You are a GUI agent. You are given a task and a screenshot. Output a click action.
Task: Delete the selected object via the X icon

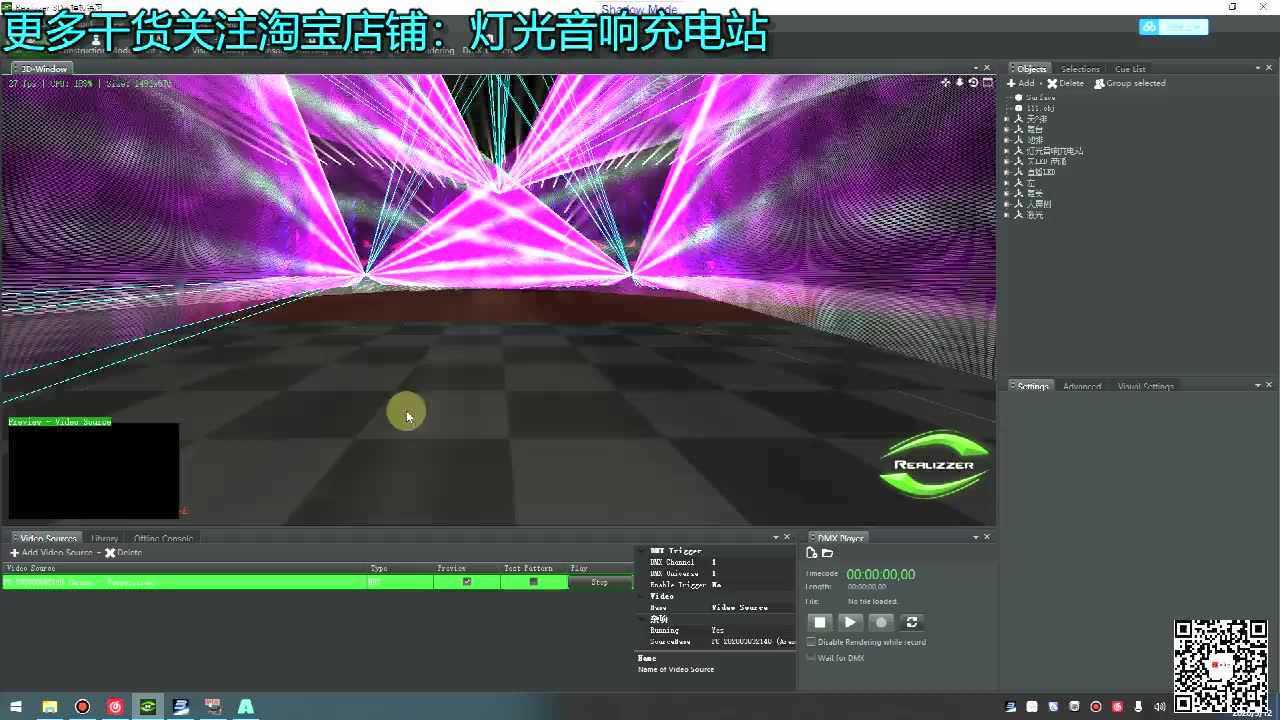[1052, 83]
